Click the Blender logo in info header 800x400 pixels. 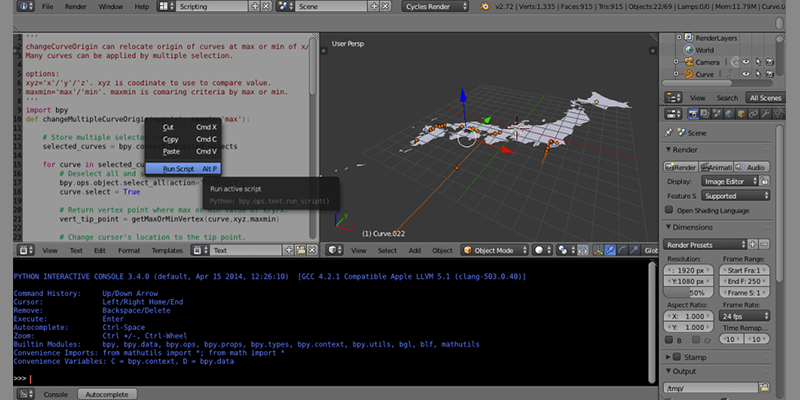486,7
